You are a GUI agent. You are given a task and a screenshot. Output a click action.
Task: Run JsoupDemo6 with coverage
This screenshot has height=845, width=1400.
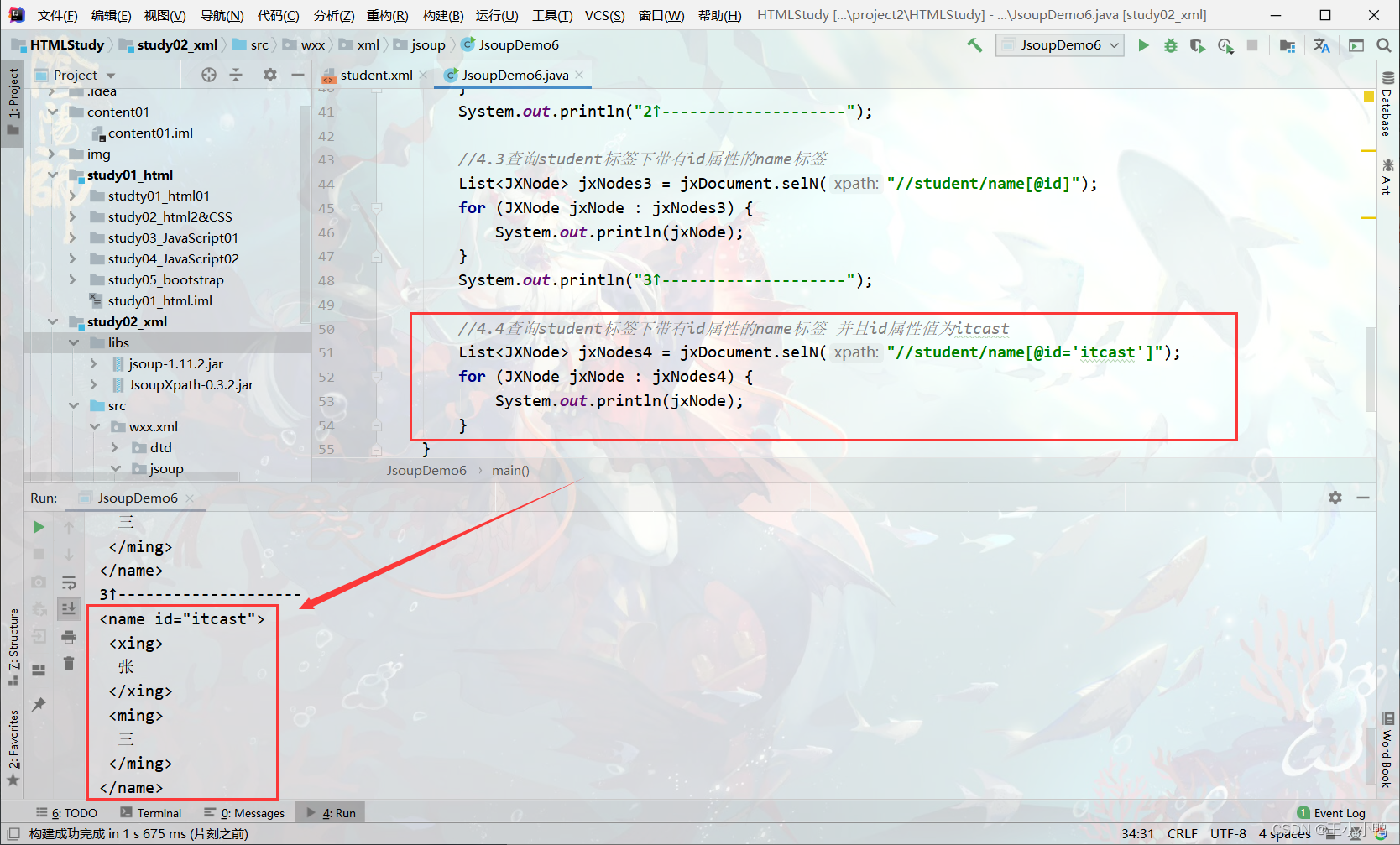click(1197, 45)
